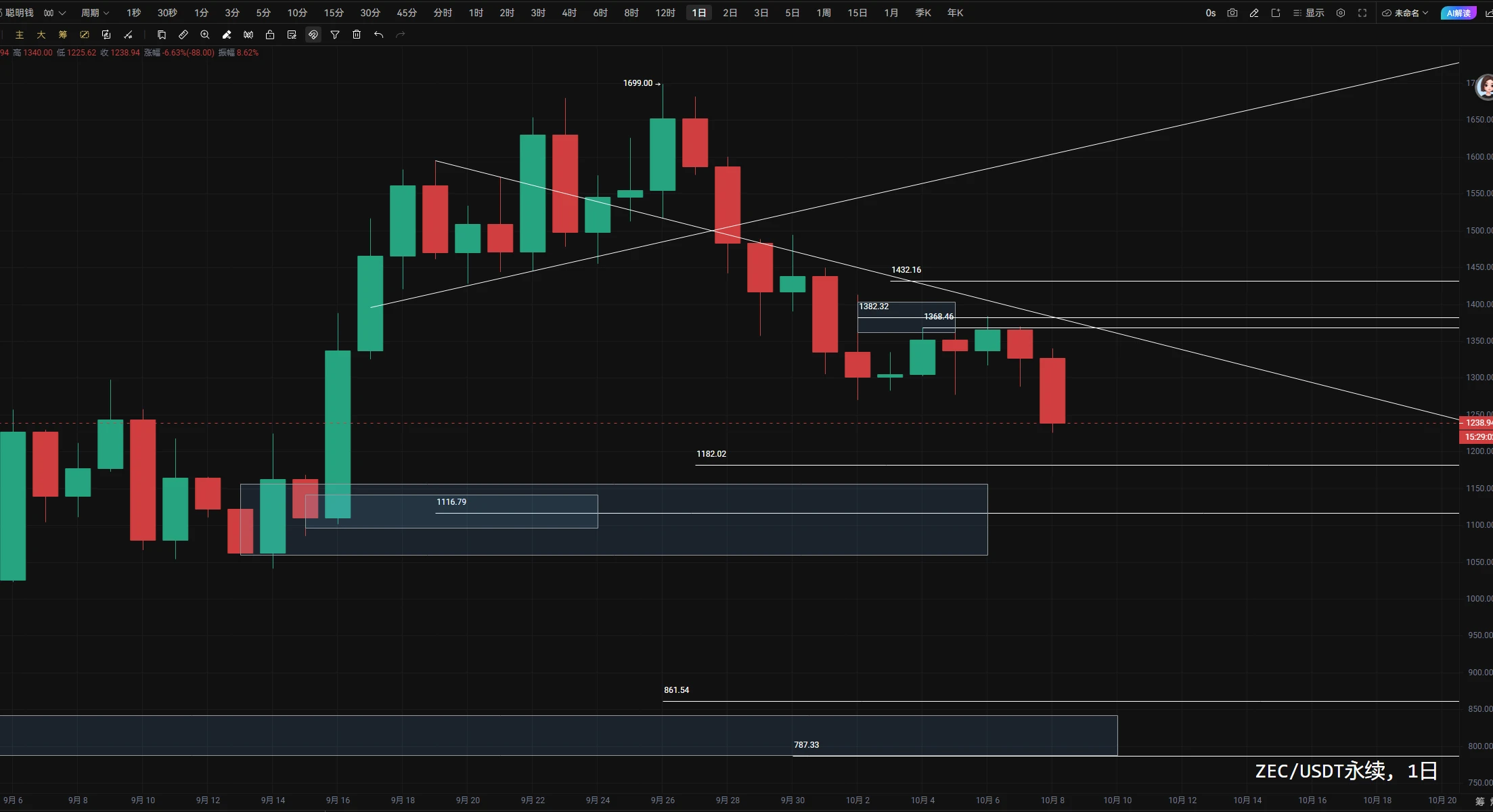
Task: Click the user avatar at right edge
Action: [1486, 87]
